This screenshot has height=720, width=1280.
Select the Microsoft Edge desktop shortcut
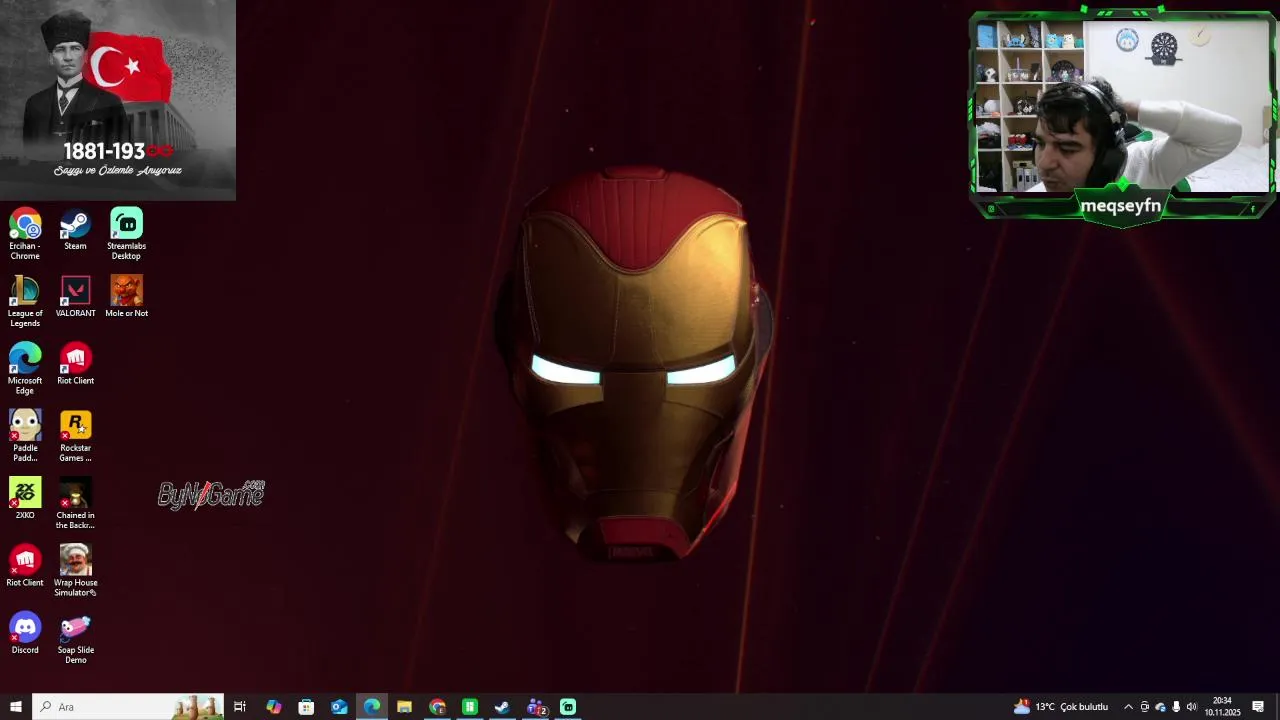point(25,369)
